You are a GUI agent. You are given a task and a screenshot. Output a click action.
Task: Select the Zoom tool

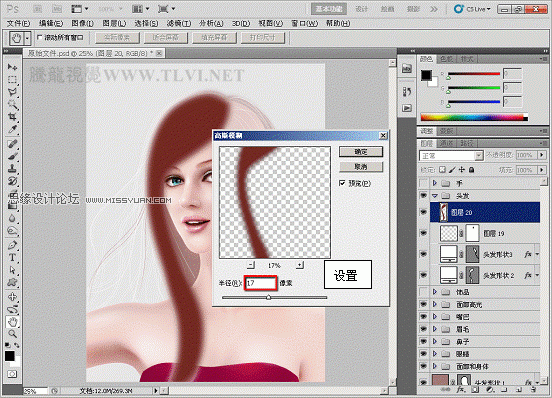tap(12, 334)
